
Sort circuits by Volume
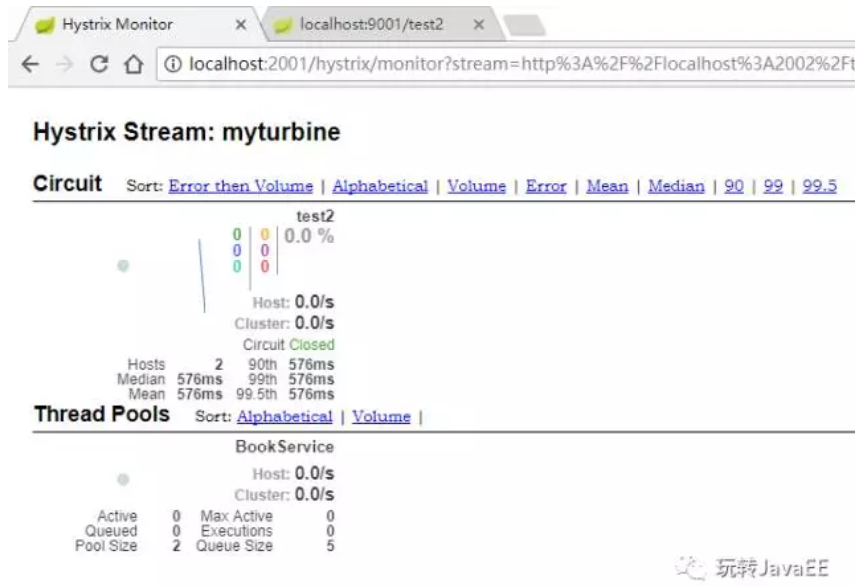click(477, 186)
